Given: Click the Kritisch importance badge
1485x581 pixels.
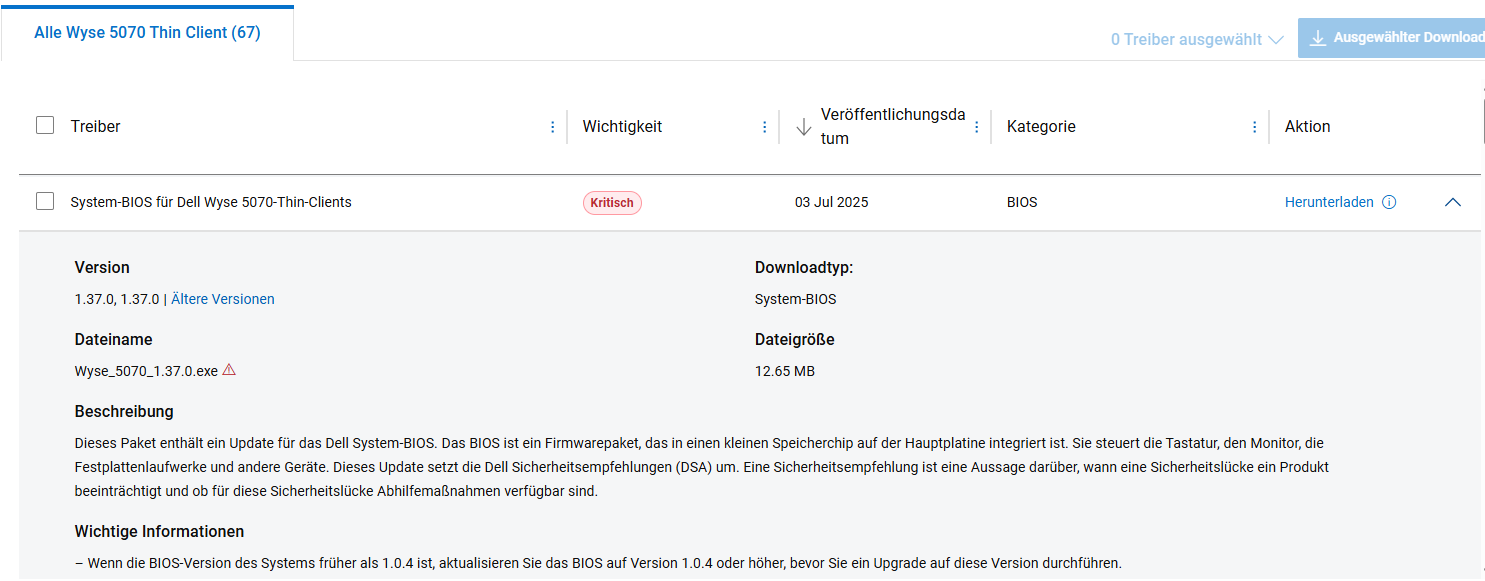Looking at the screenshot, I should point(612,203).
